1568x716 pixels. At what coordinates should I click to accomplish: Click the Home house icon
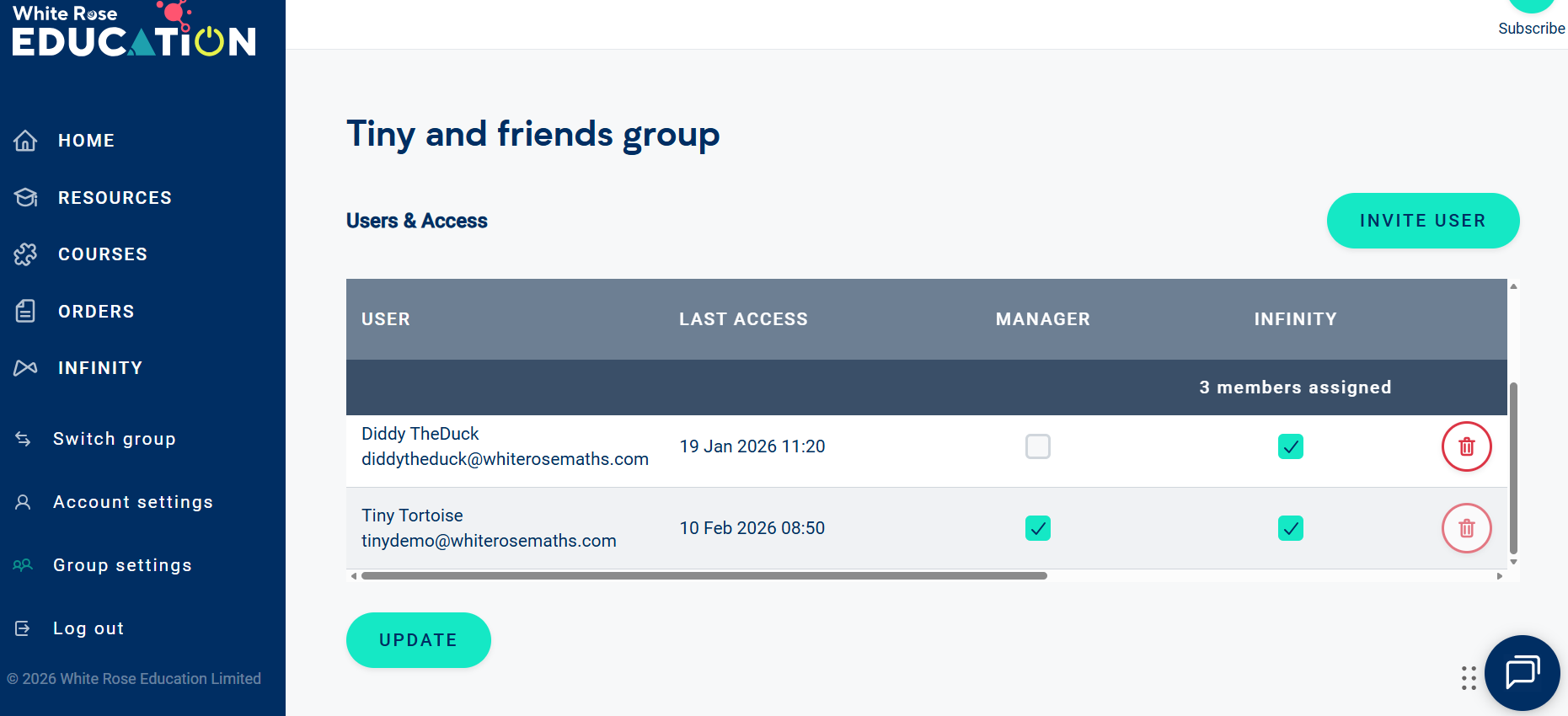25,141
